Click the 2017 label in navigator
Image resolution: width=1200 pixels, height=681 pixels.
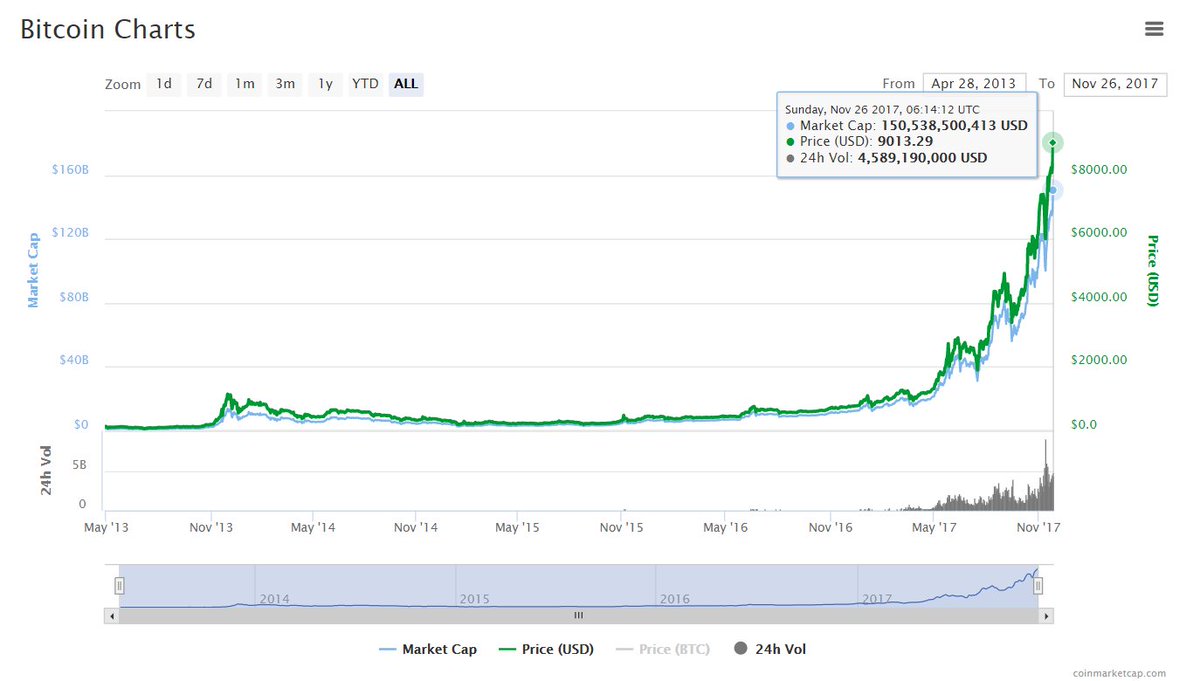coord(876,599)
